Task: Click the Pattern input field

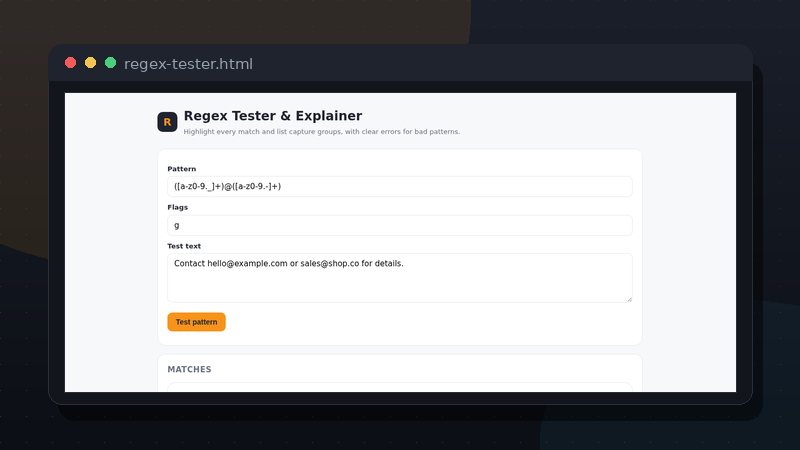Action: pyautogui.click(x=399, y=186)
